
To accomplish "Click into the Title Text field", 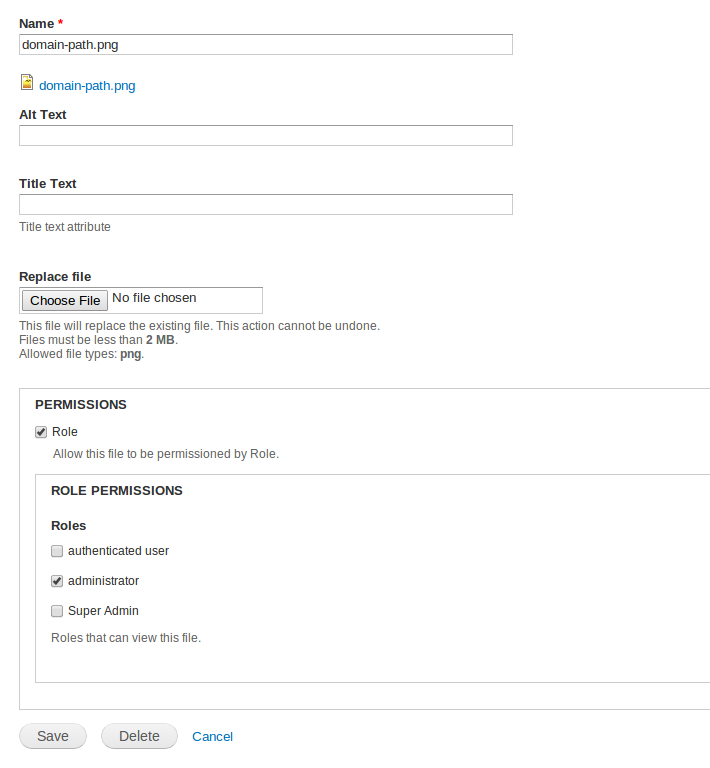I will (266, 205).
